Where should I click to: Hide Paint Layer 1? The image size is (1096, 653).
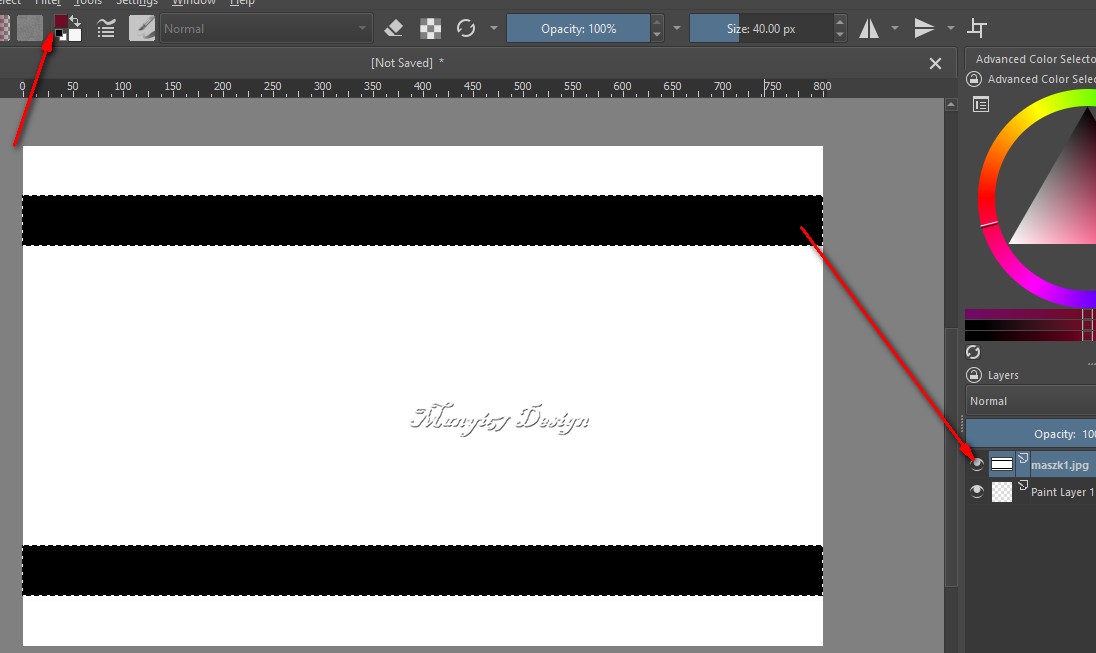[x=977, y=491]
